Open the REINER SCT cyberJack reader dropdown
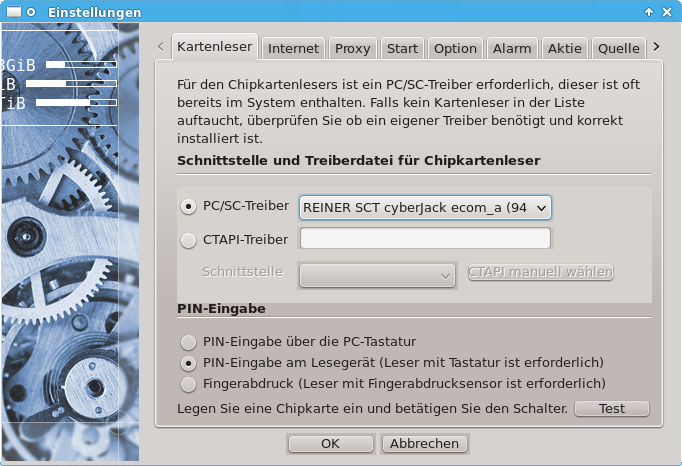 pyautogui.click(x=425, y=207)
